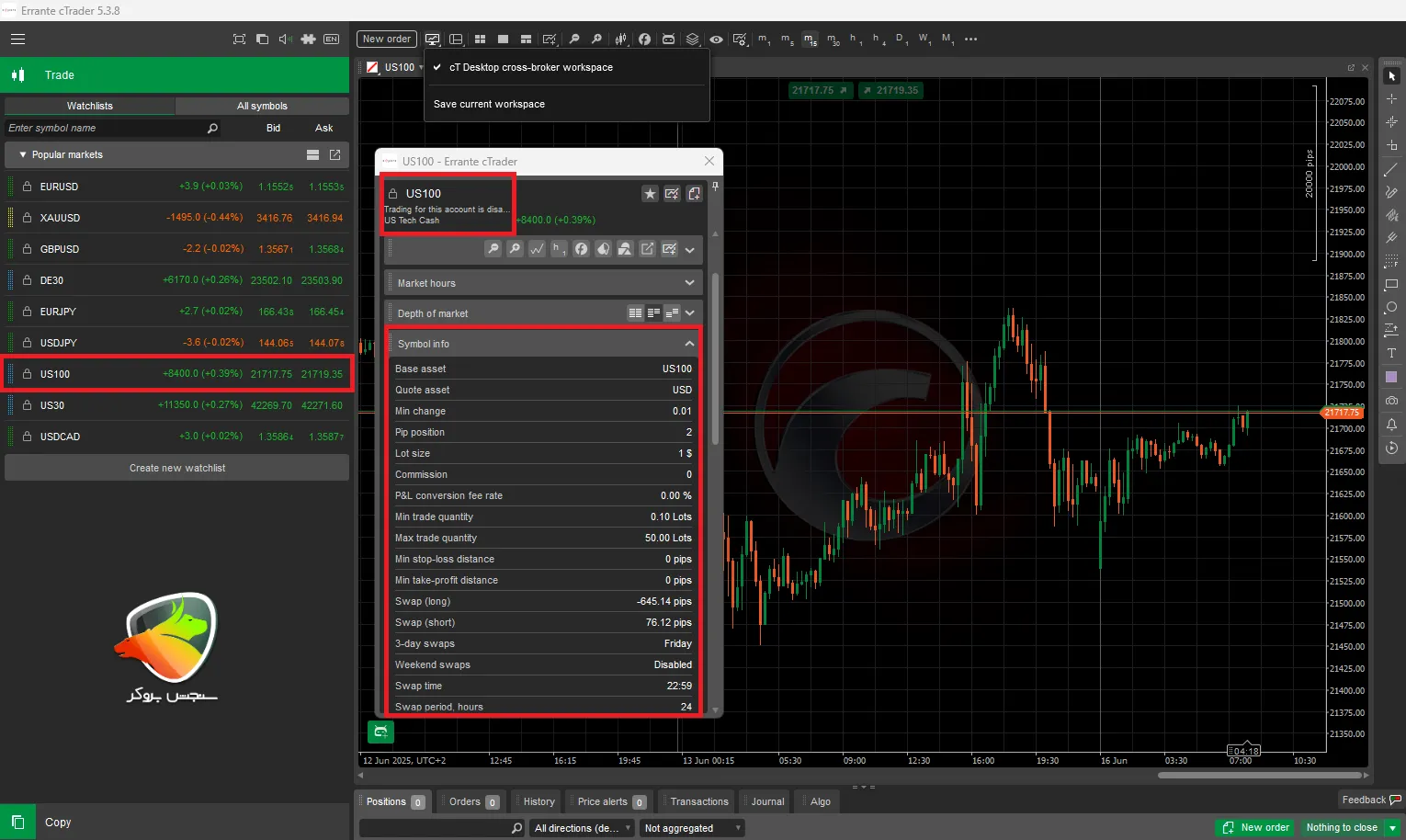Image resolution: width=1406 pixels, height=840 pixels.
Task: Click the purple color swatch in the sidebar
Action: pyautogui.click(x=1390, y=376)
